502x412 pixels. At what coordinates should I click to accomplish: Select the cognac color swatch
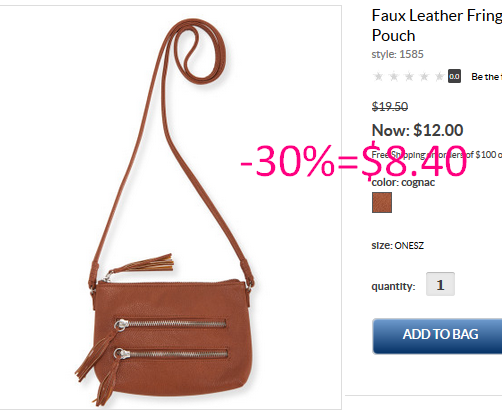[382, 202]
